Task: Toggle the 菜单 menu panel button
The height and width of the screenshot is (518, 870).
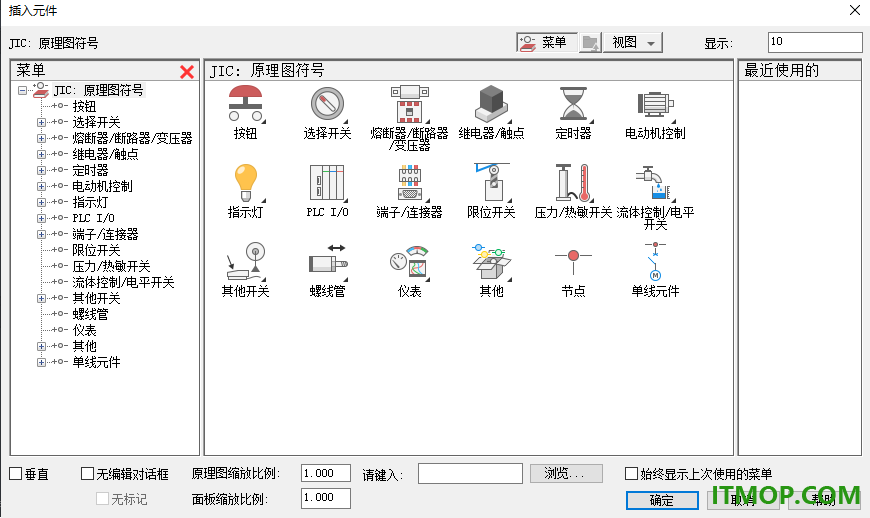Action: click(x=547, y=43)
